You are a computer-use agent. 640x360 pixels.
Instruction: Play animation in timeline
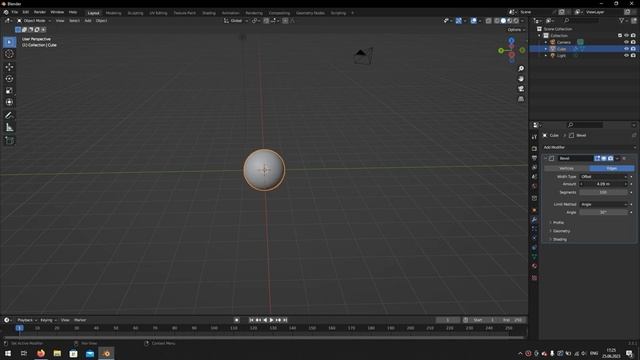271,320
